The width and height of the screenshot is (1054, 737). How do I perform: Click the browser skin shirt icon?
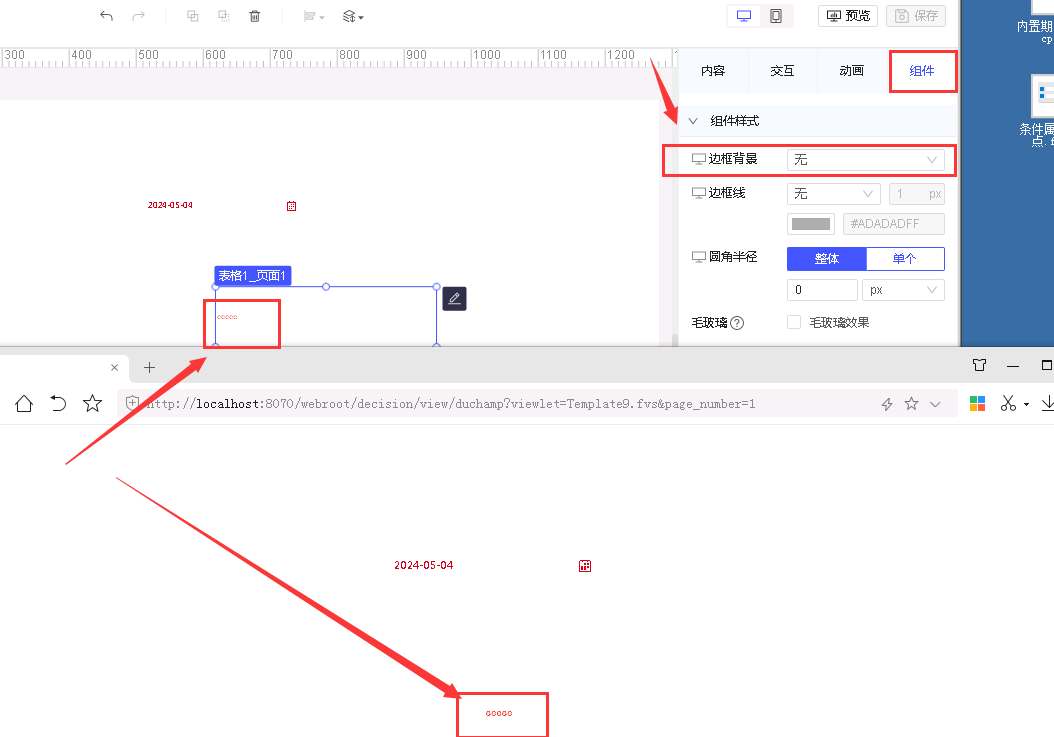(x=979, y=364)
